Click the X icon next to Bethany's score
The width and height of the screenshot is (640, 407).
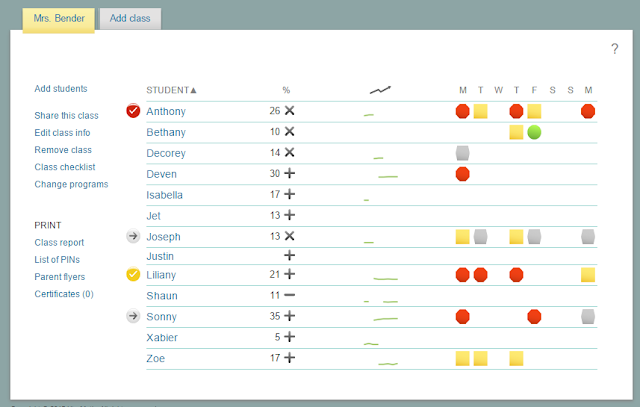(289, 131)
